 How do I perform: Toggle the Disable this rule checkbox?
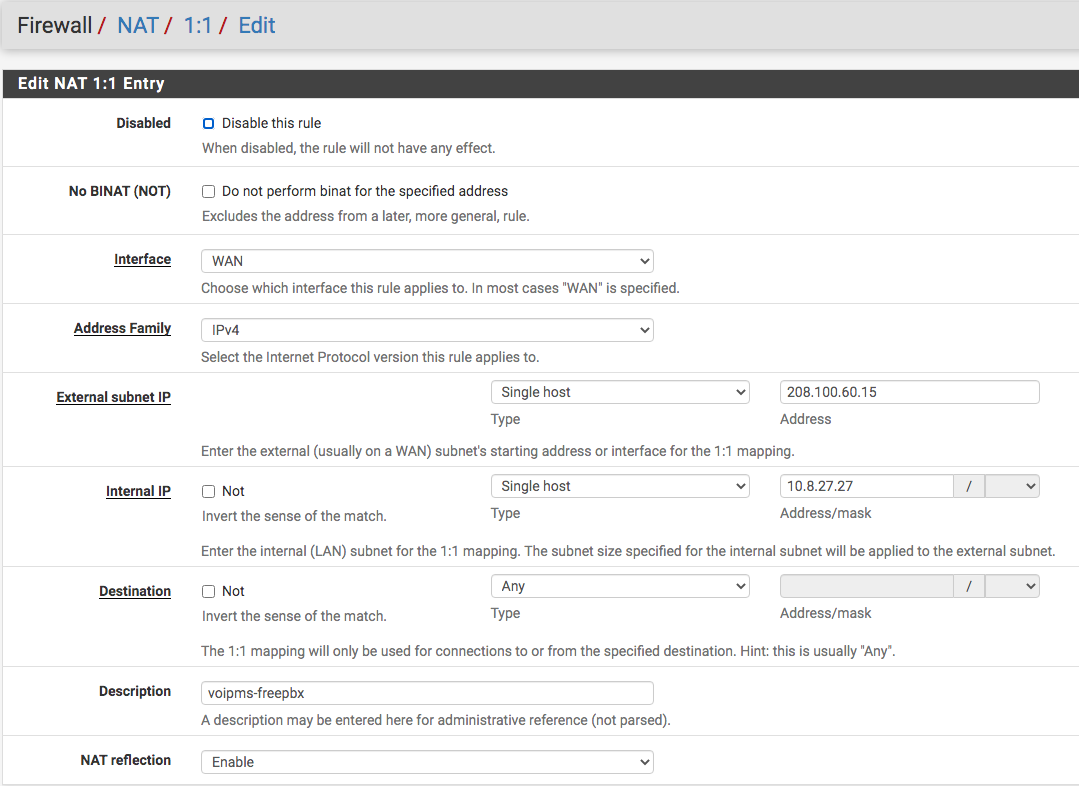(x=208, y=124)
